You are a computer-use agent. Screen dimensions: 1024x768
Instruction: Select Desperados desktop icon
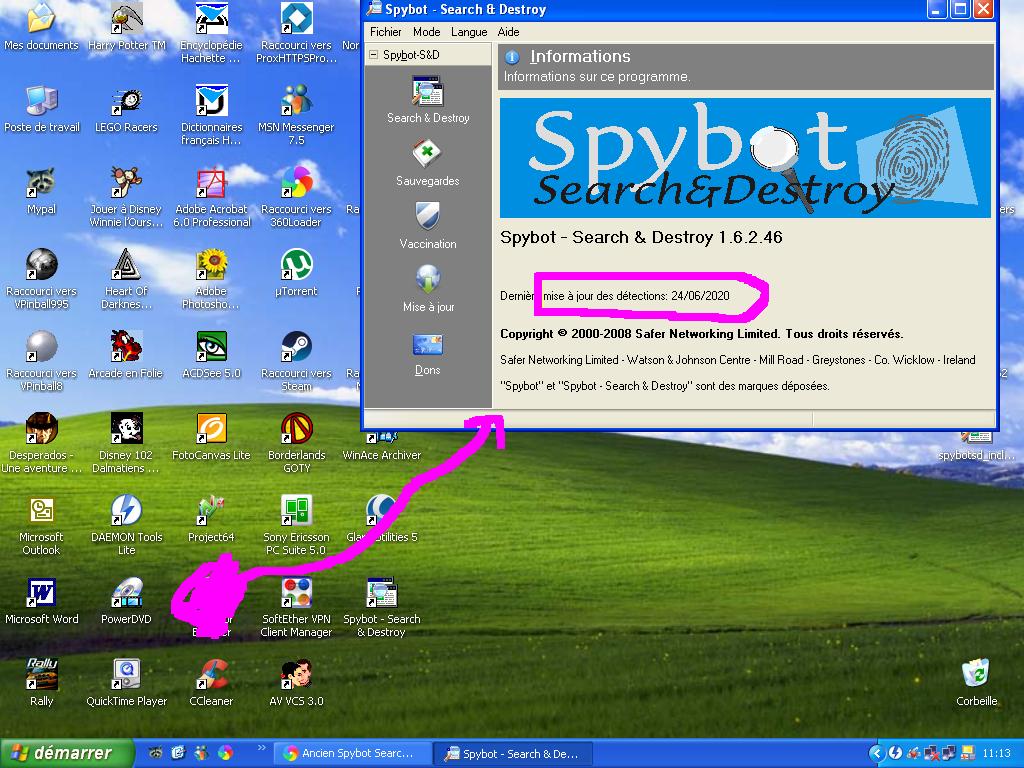point(41,443)
